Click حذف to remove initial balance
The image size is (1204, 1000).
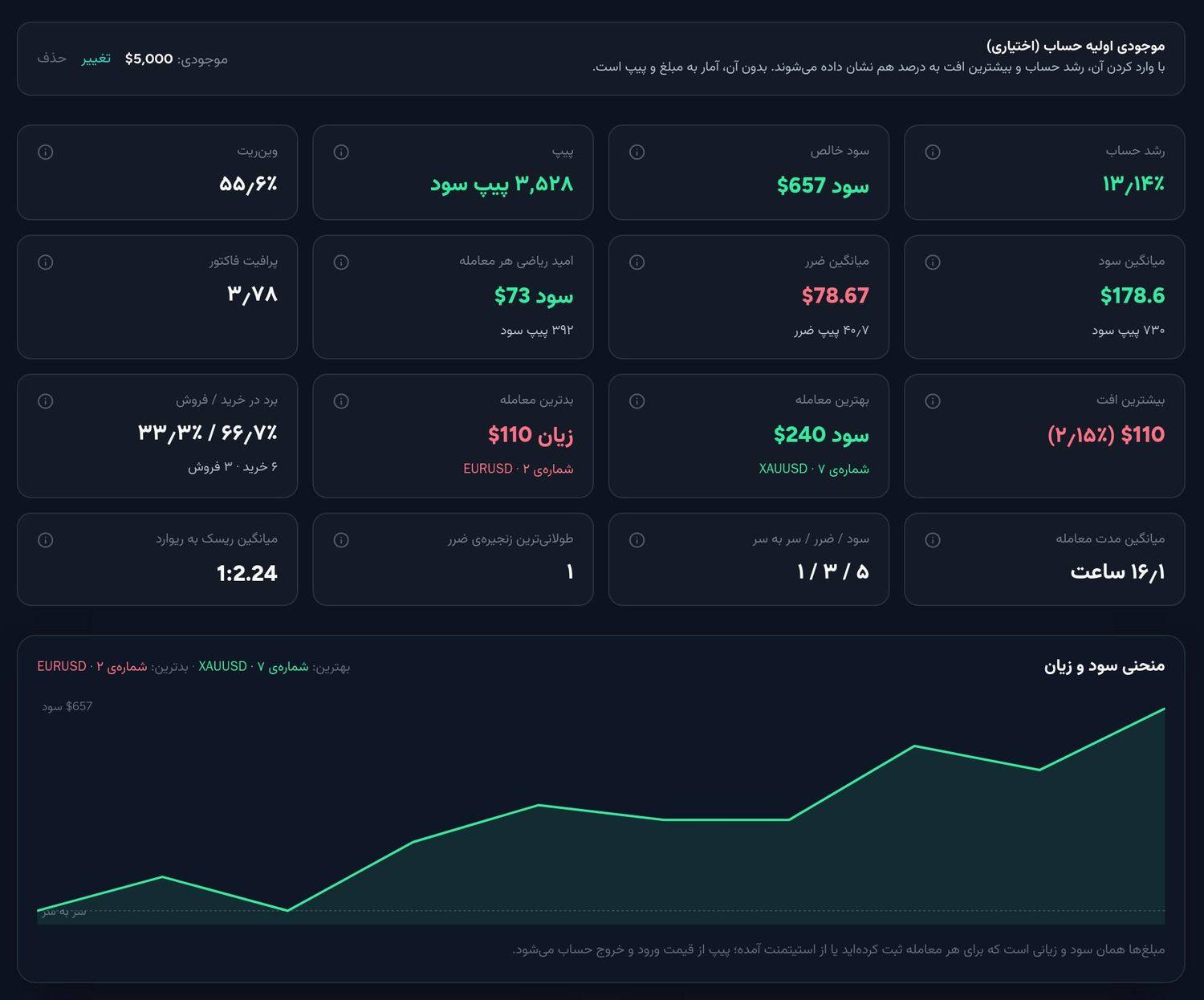51,59
